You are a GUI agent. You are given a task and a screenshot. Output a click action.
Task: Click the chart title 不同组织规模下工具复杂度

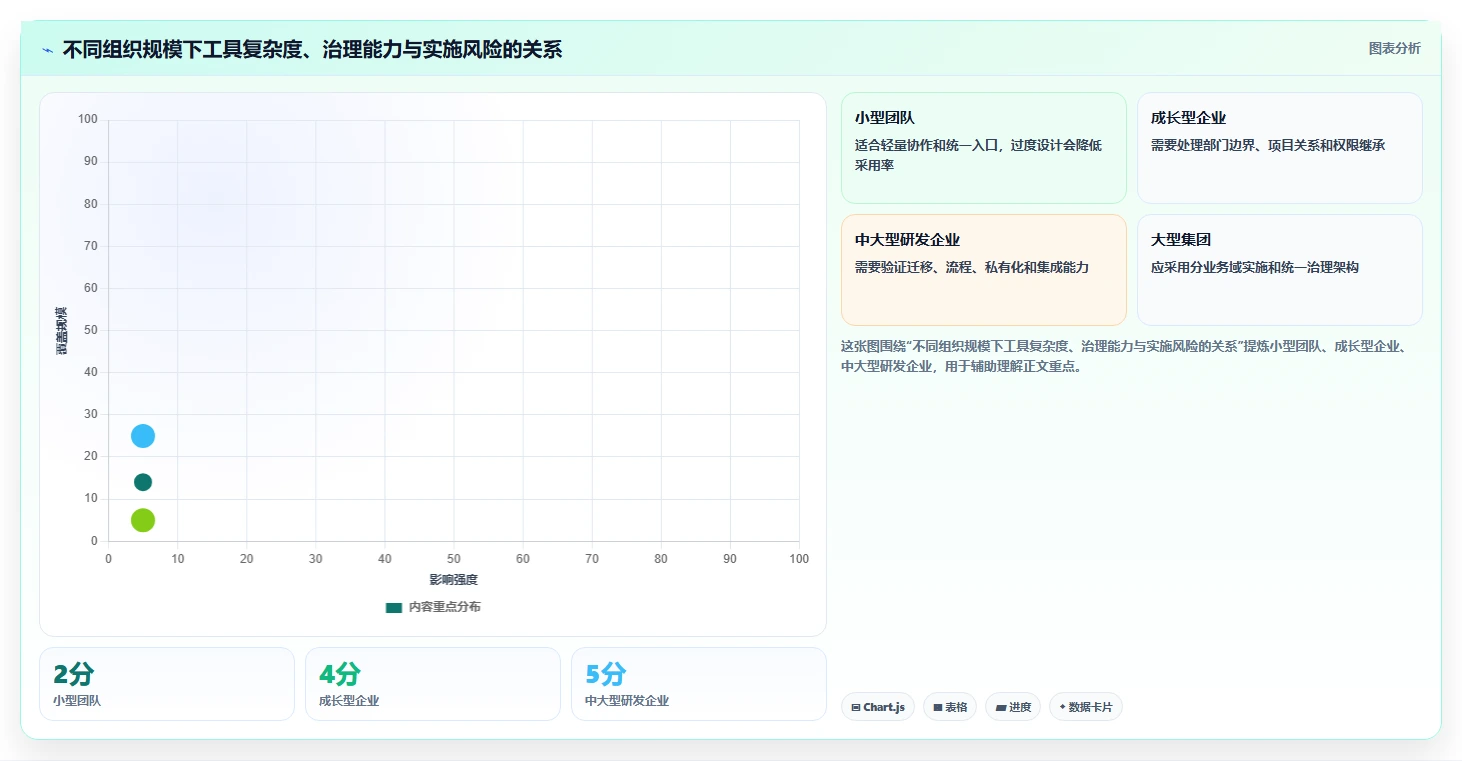pos(312,50)
